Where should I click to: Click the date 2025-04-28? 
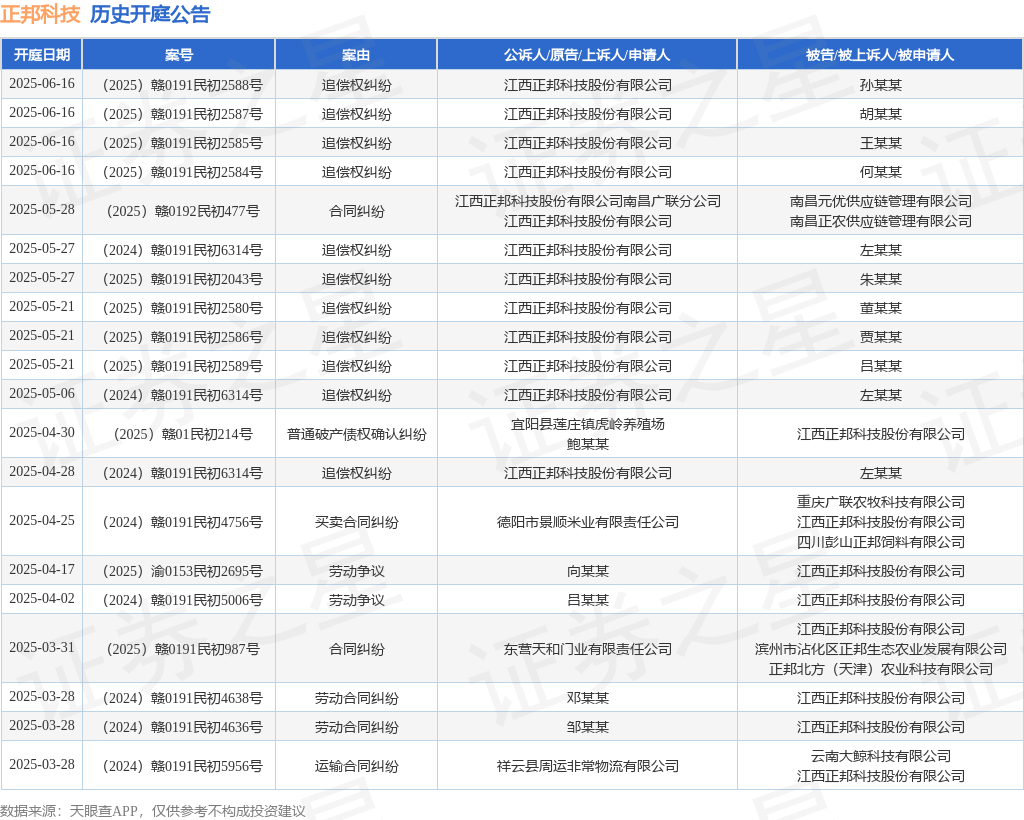point(42,471)
